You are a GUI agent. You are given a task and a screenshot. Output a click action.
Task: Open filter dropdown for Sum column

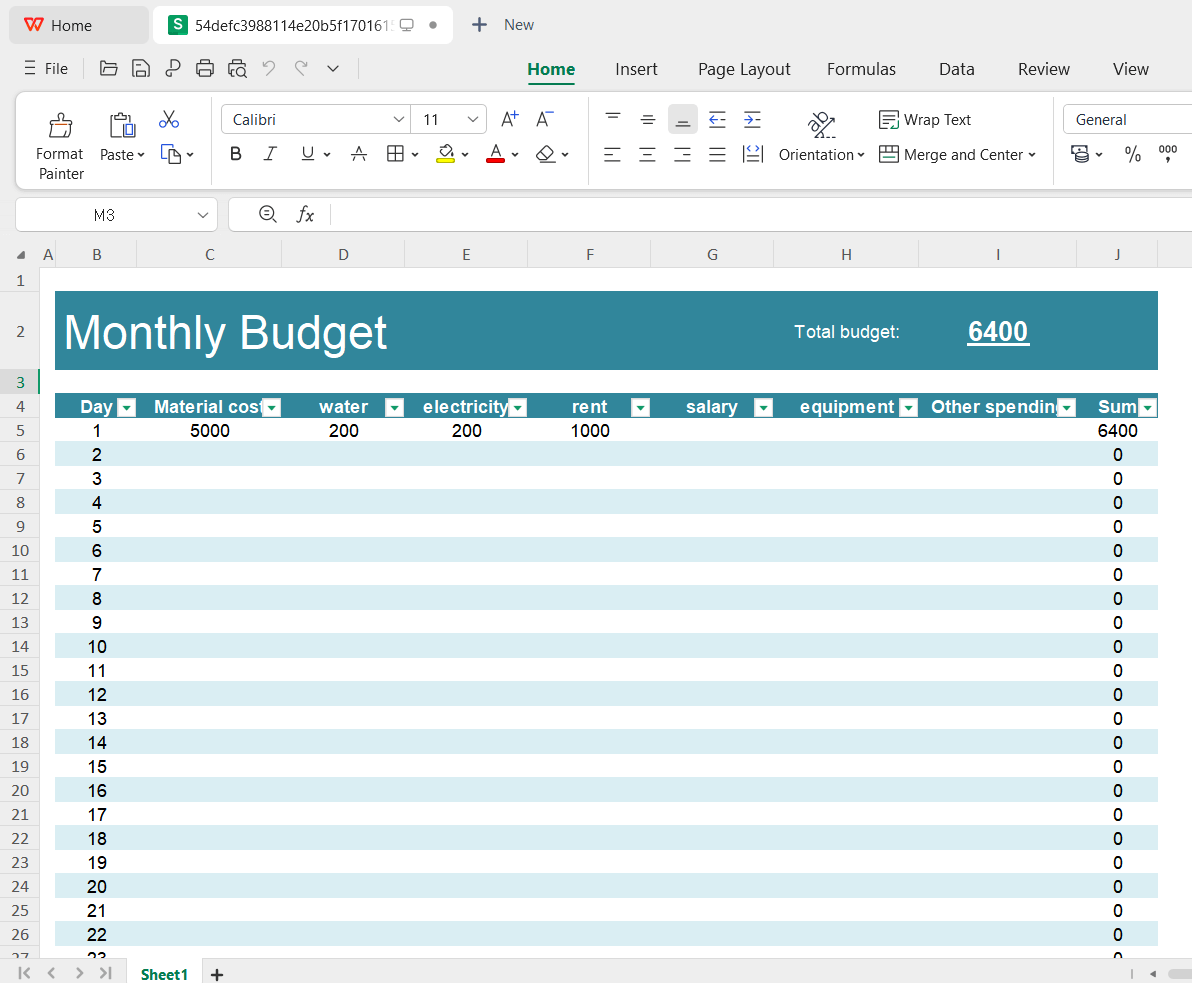point(1147,408)
